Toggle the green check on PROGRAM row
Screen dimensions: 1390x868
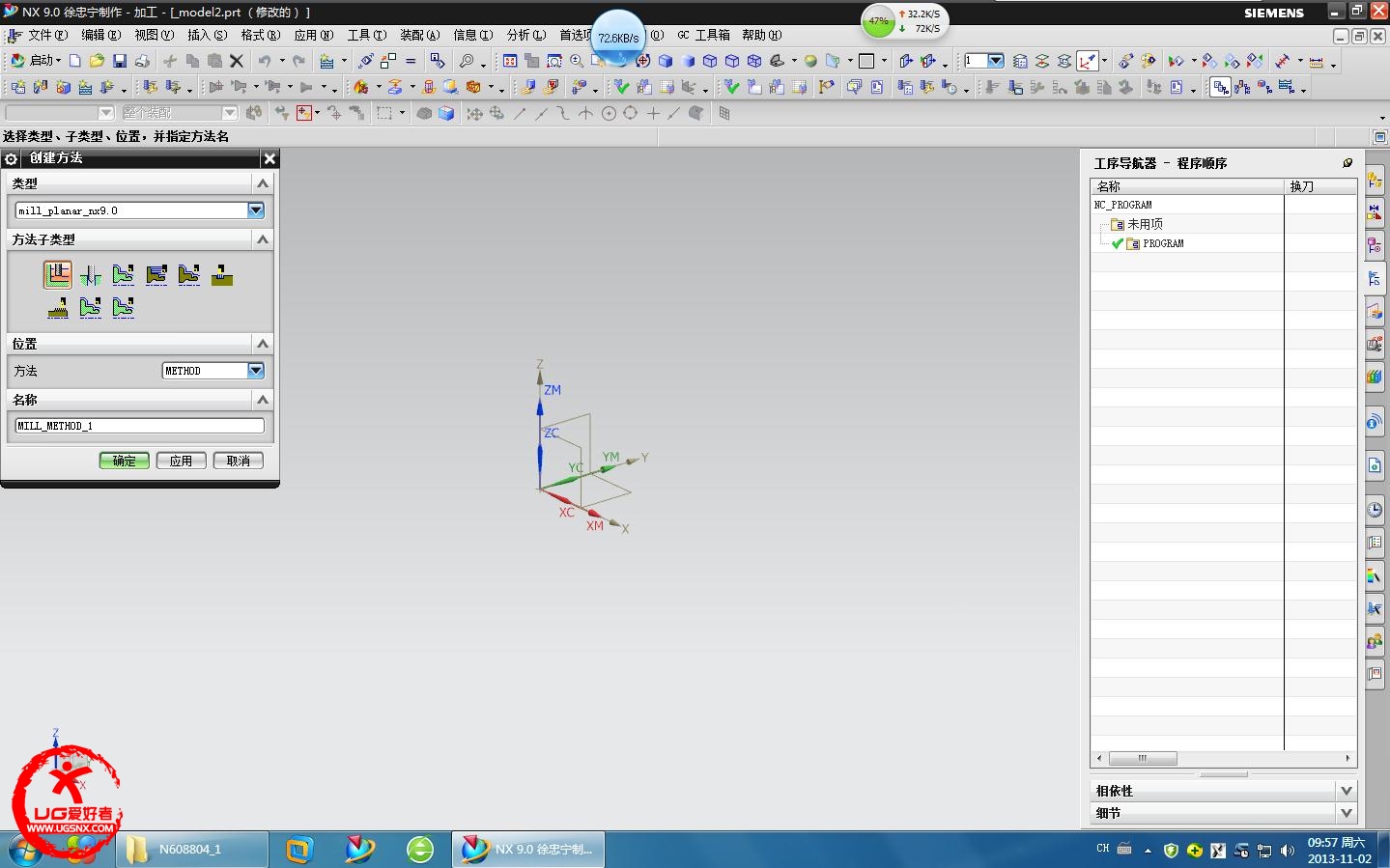(x=1118, y=243)
